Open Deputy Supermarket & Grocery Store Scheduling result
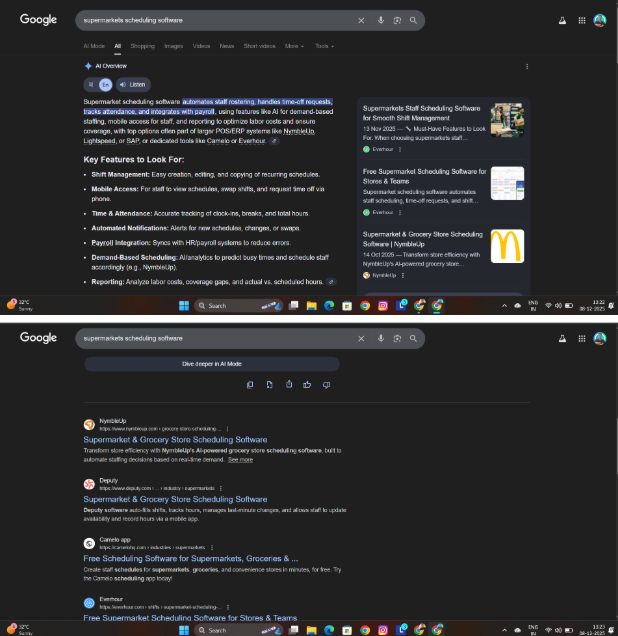The width and height of the screenshot is (618, 636). click(175, 499)
